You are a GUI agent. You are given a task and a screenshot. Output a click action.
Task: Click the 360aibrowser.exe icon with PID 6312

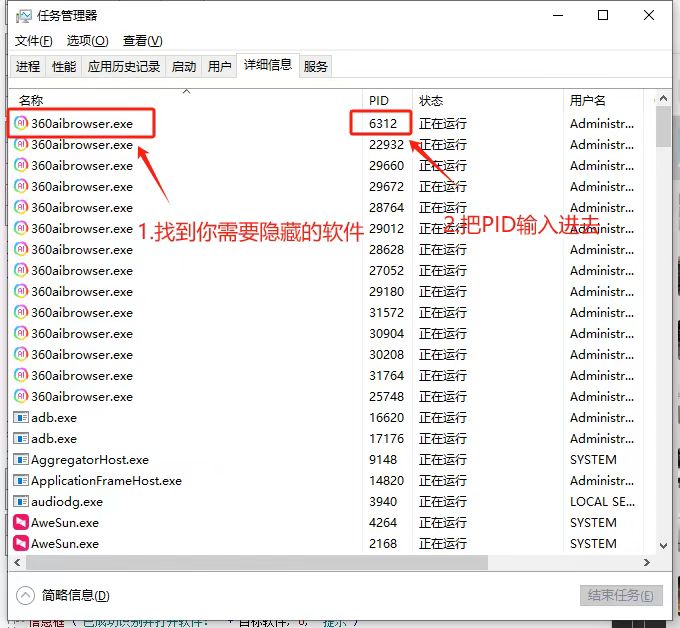point(21,124)
